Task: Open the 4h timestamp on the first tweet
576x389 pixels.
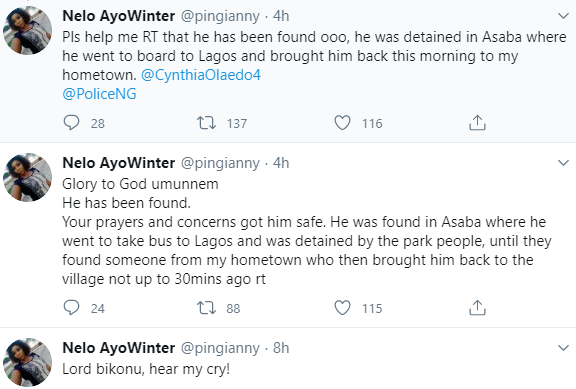Action: coord(281,16)
